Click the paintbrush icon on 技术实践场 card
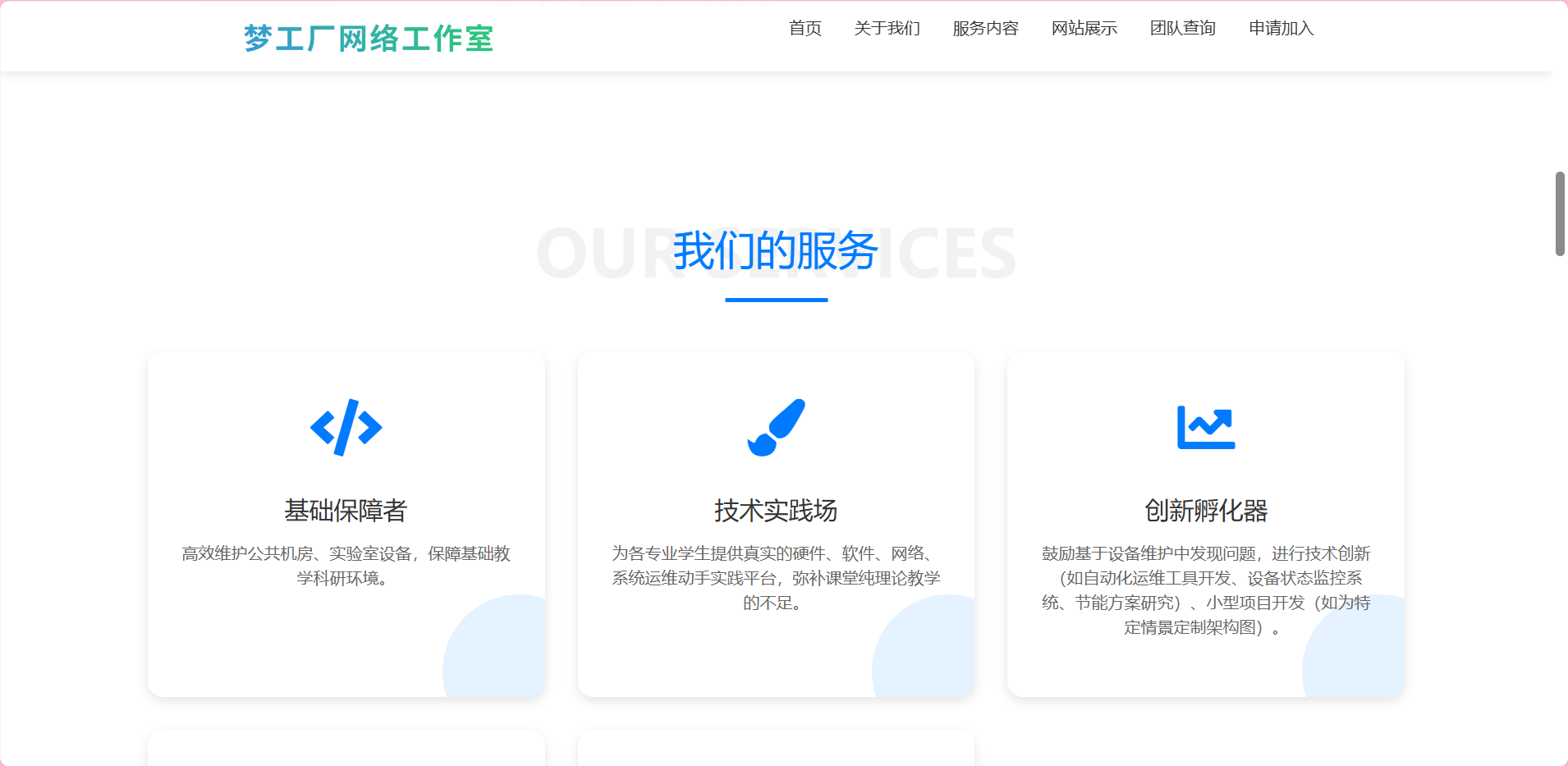 coord(776,426)
